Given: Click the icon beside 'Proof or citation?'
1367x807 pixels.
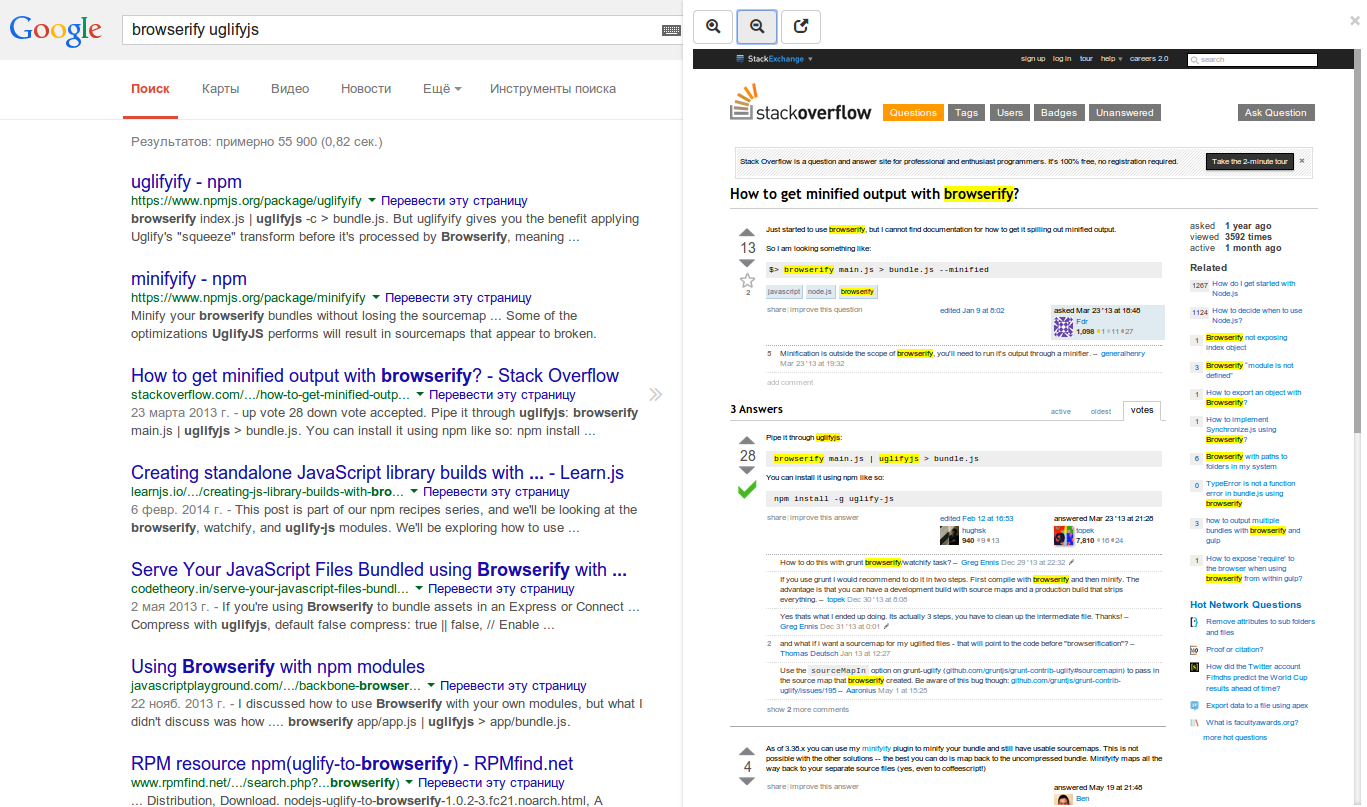Looking at the screenshot, I should click(1194, 650).
